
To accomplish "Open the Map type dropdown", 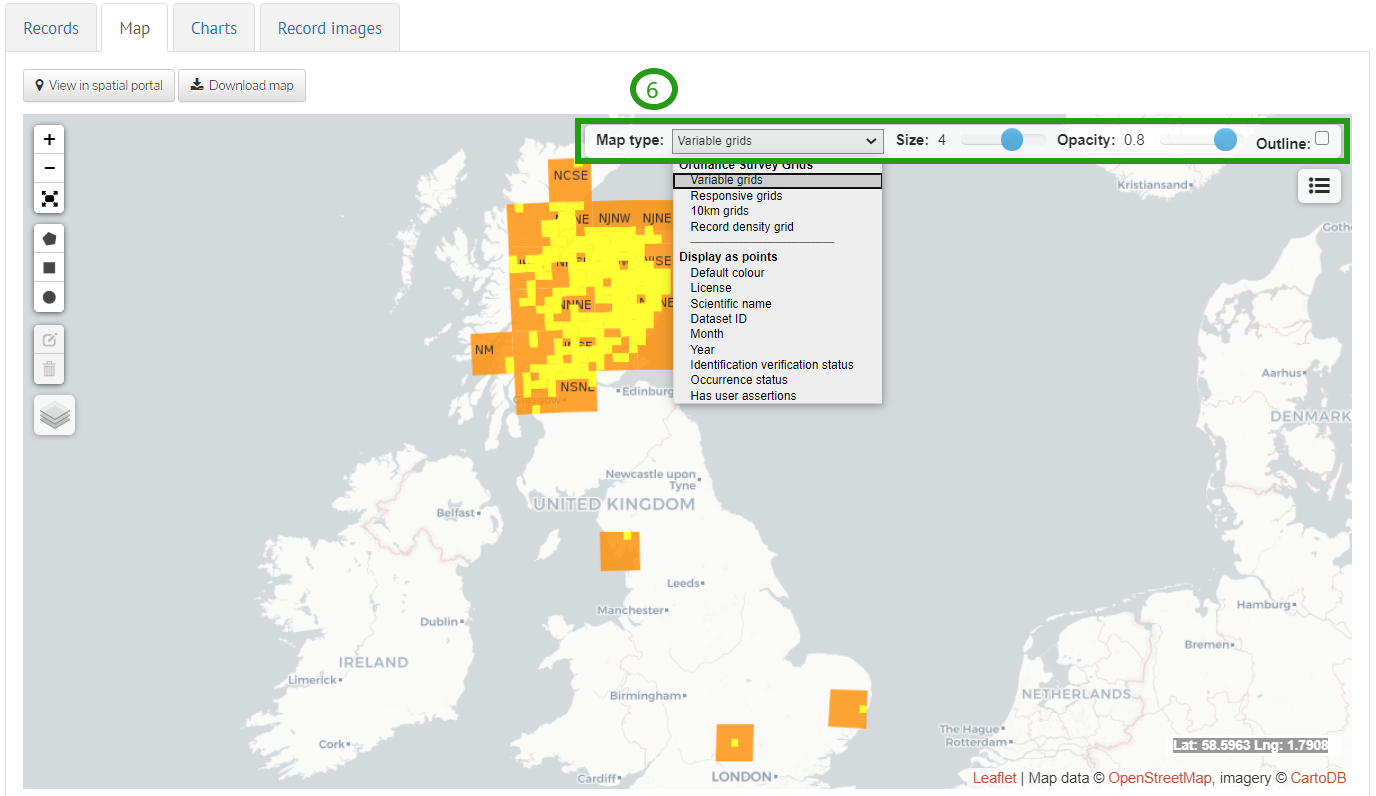I will click(777, 141).
